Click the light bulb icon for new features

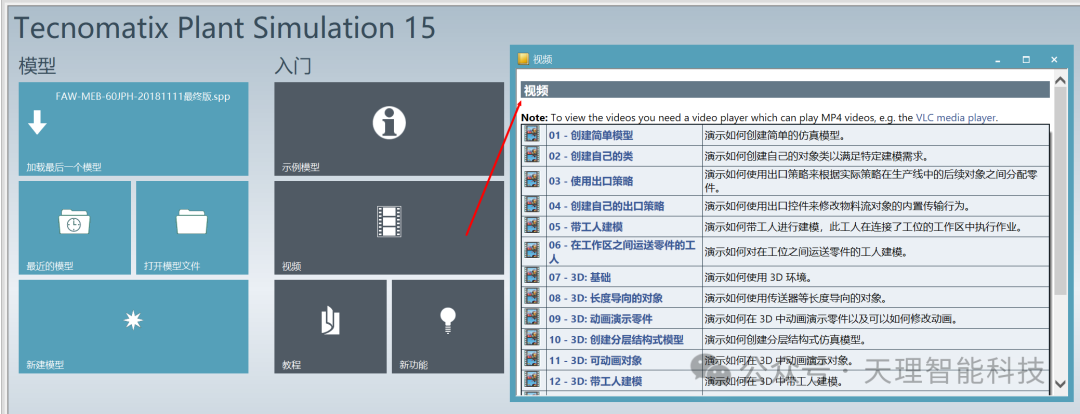(448, 320)
